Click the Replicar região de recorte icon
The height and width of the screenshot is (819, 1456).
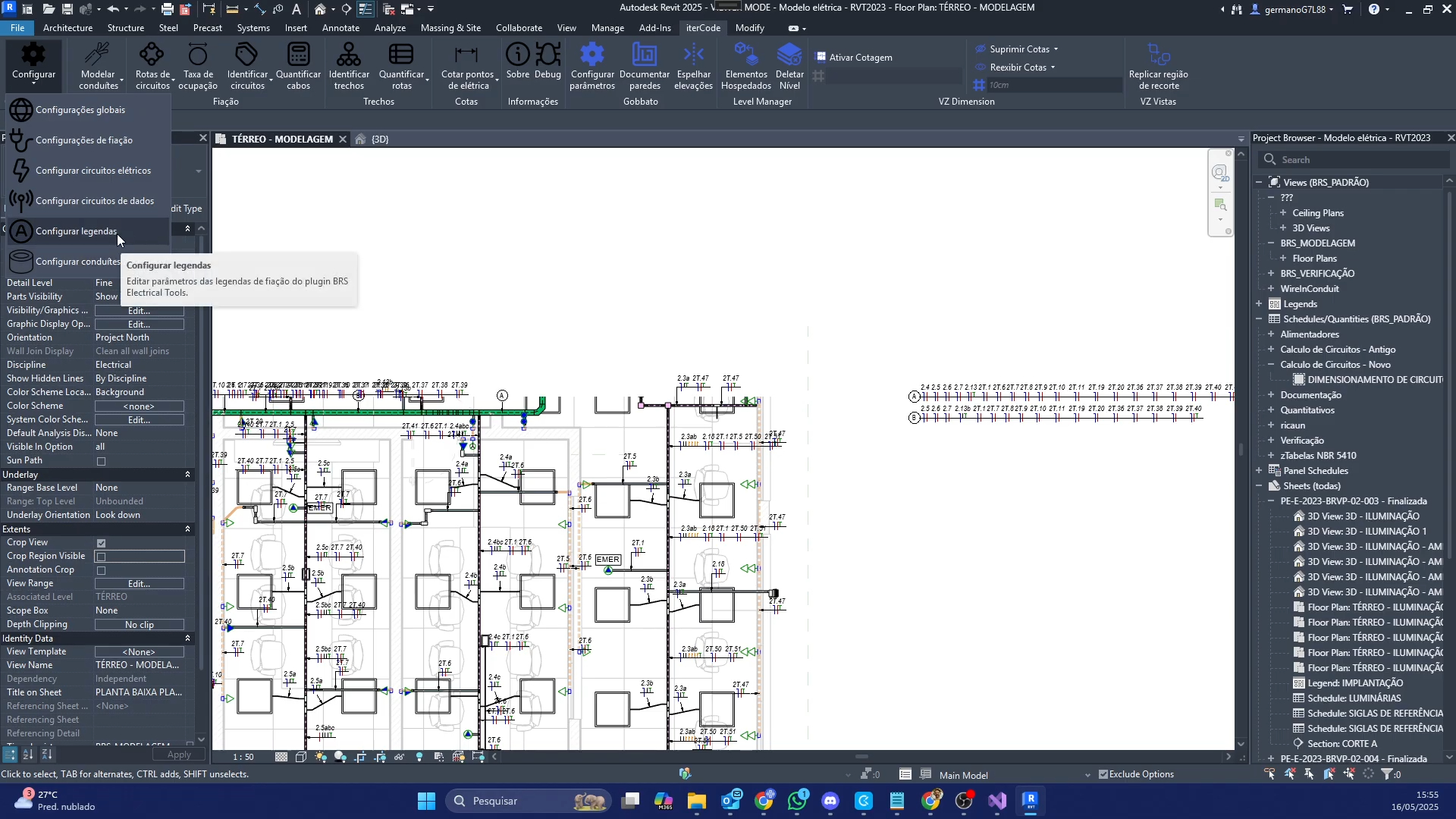click(x=1158, y=56)
